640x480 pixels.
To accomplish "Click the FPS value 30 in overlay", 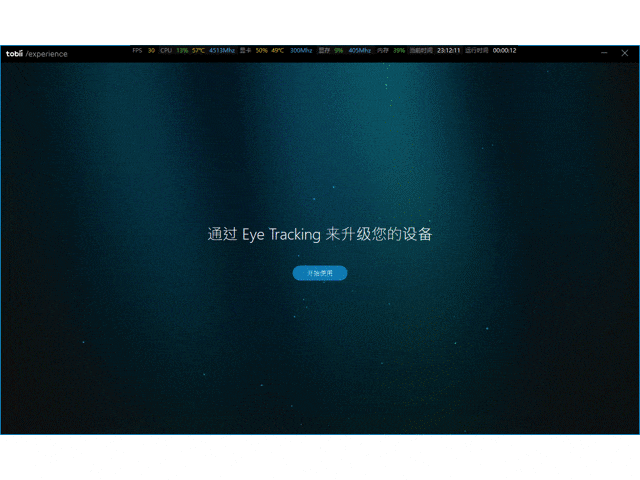I will click(x=151, y=51).
